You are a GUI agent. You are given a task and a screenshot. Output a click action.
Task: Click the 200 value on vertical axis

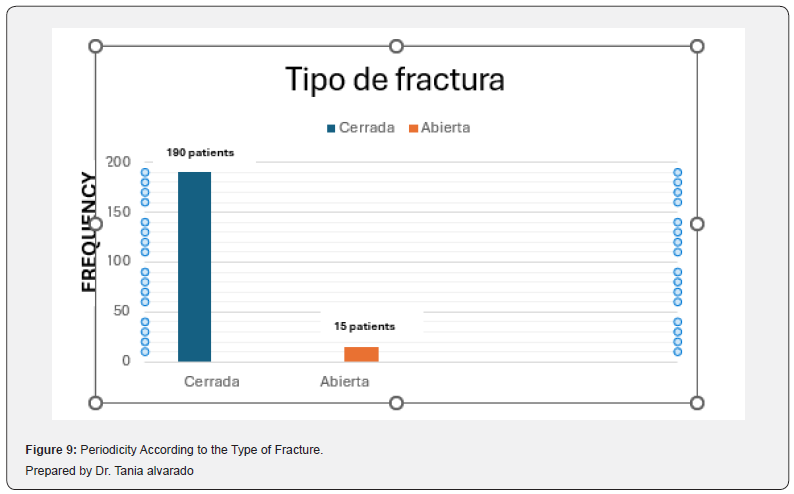coord(118,162)
